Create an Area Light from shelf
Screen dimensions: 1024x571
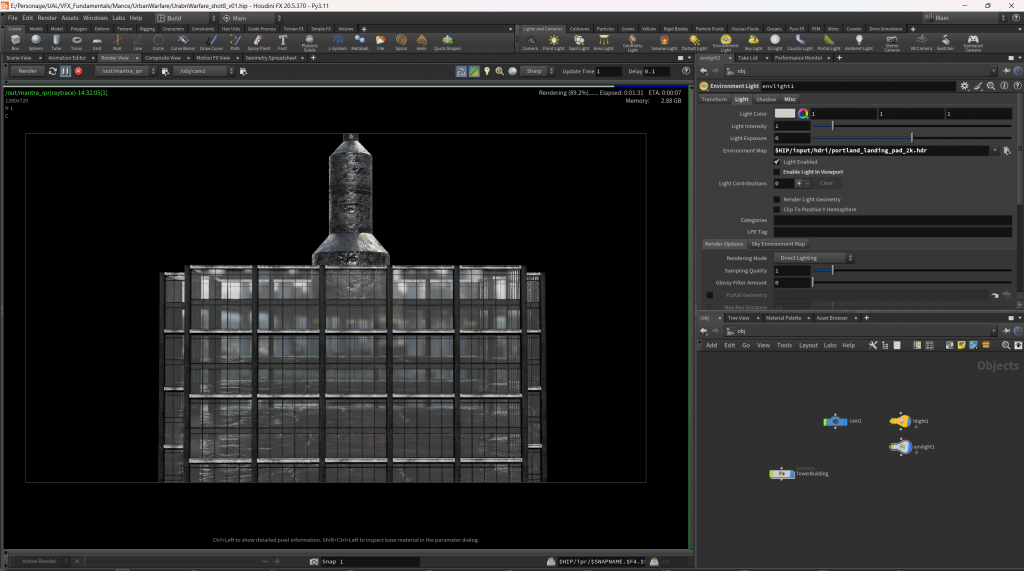coord(603,43)
